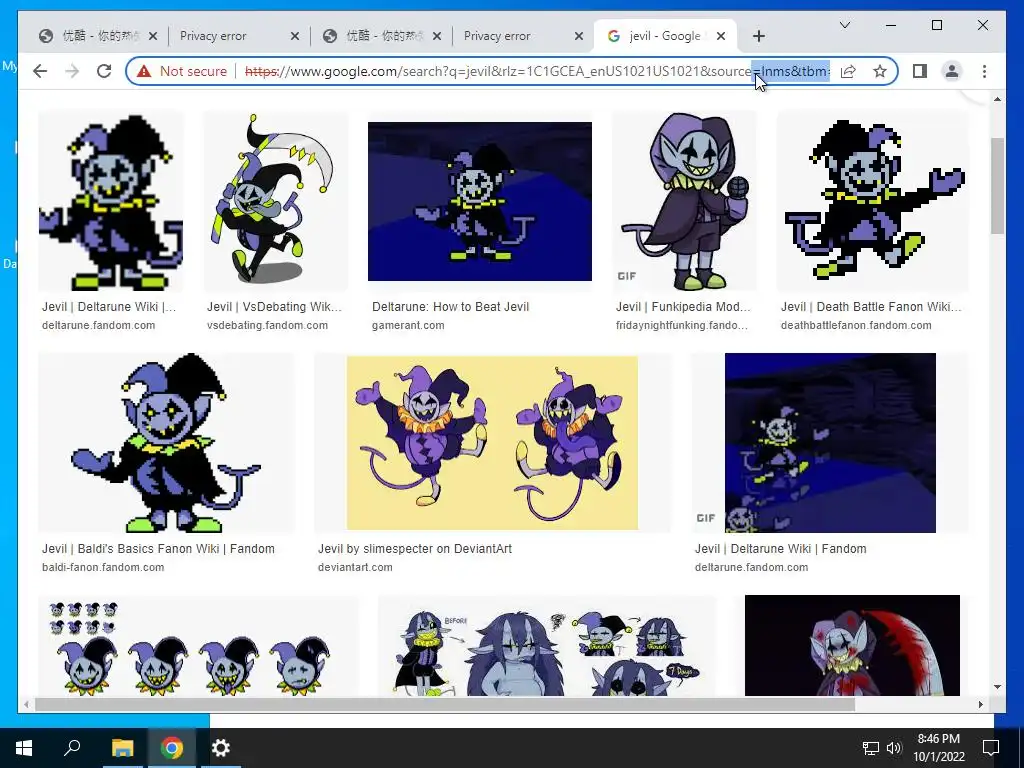Click the deathbattlefanon.fandom.com source text
The width and height of the screenshot is (1024, 768).
[856, 325]
